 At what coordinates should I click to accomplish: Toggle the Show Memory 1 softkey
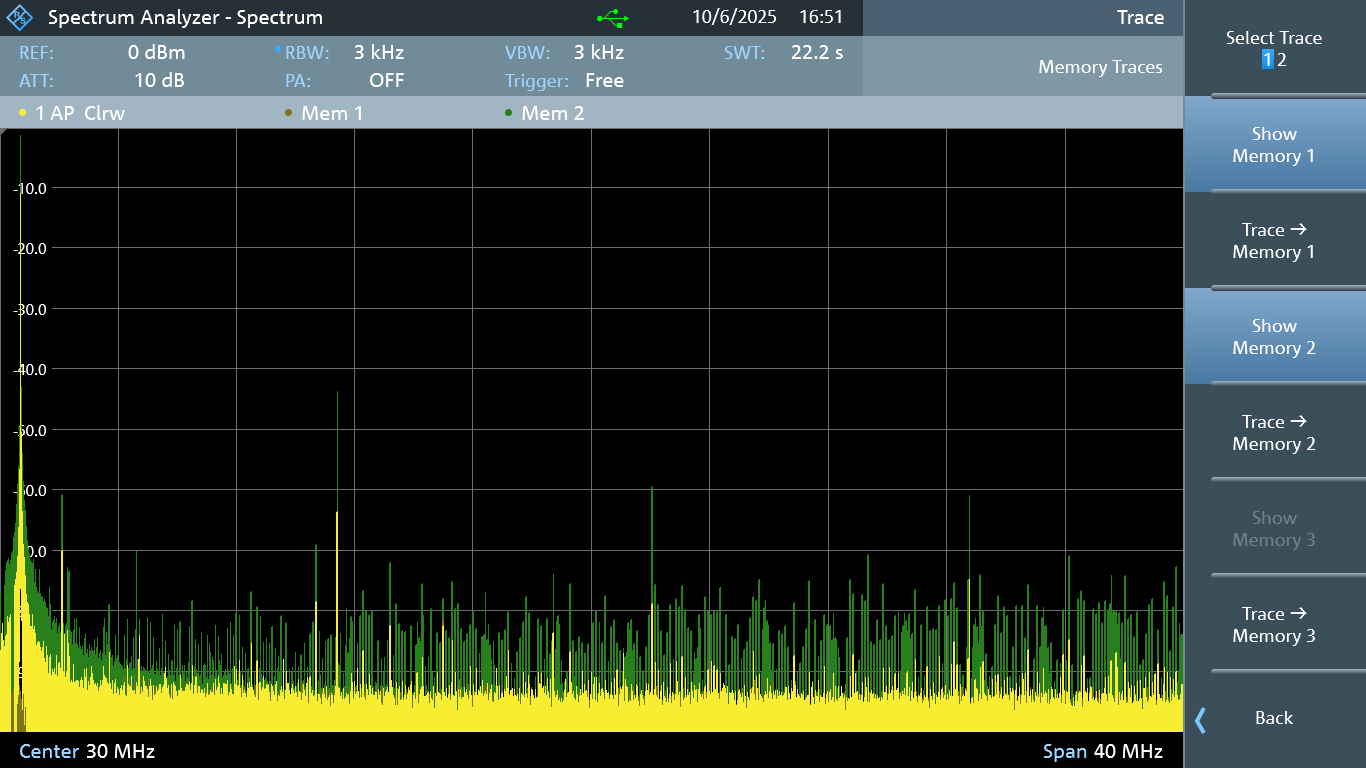tap(1273, 145)
